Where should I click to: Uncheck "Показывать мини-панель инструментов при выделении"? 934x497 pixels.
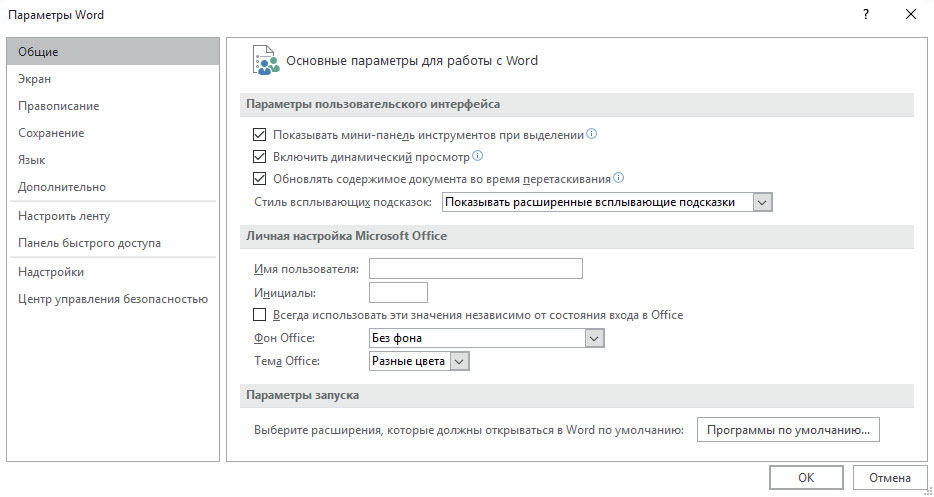click(x=260, y=134)
